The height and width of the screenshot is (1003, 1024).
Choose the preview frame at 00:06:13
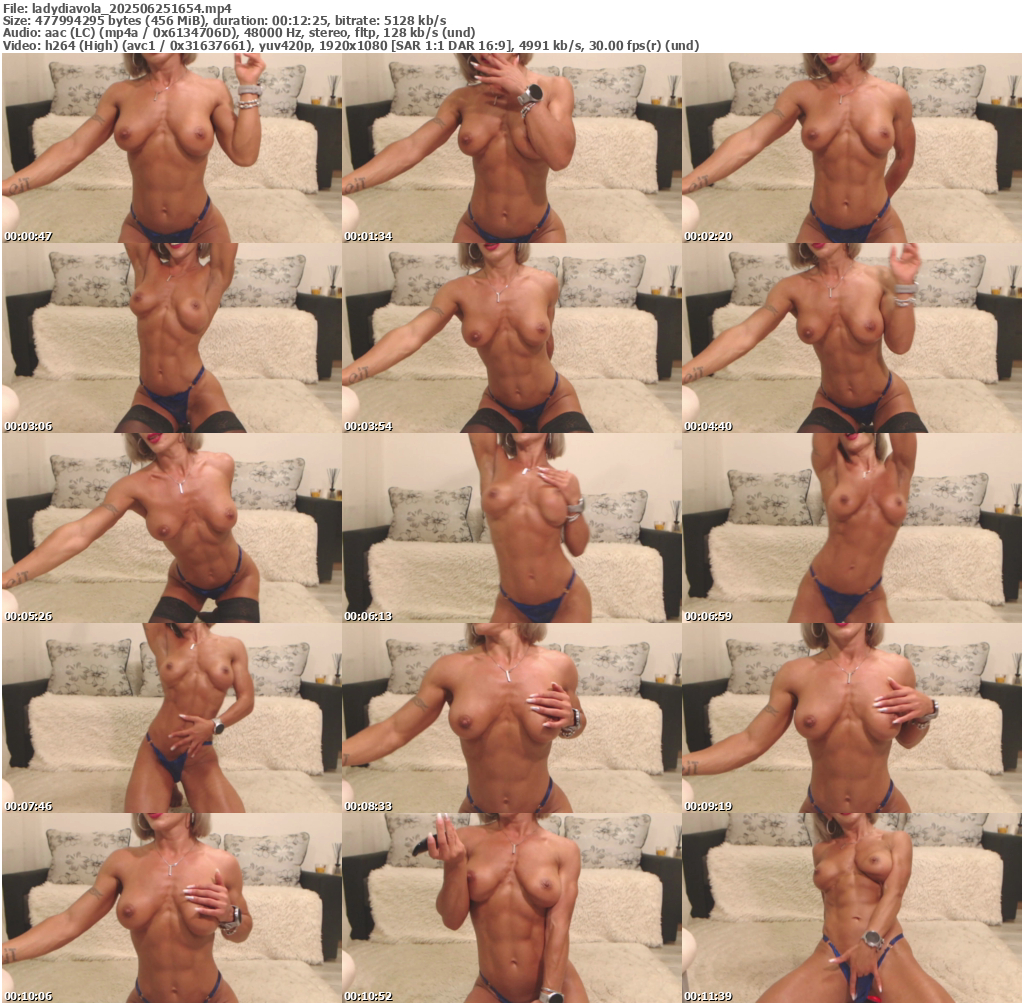511,528
